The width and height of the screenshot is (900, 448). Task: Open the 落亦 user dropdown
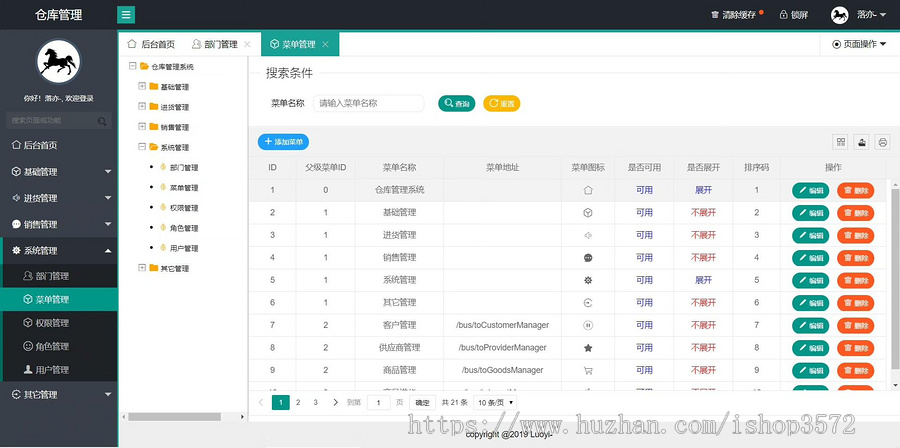[871, 15]
